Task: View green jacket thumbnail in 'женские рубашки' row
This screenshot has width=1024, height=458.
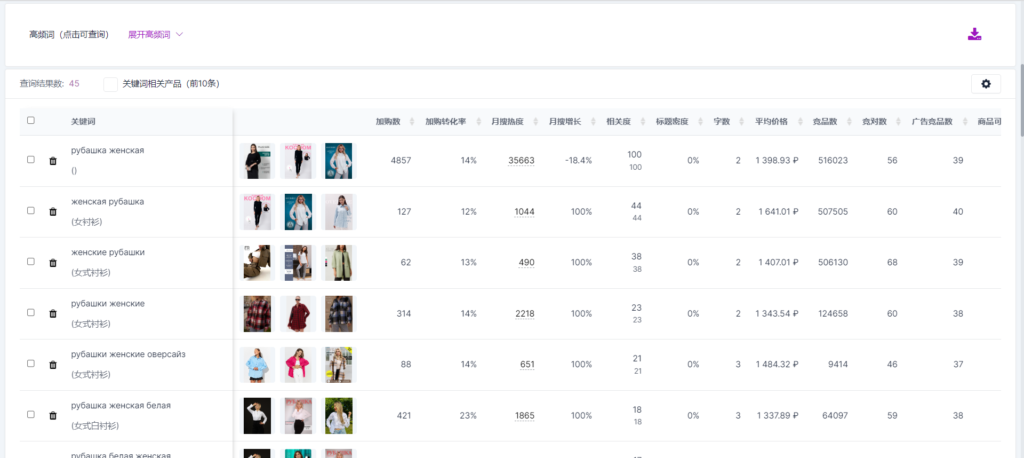Action: pos(339,263)
